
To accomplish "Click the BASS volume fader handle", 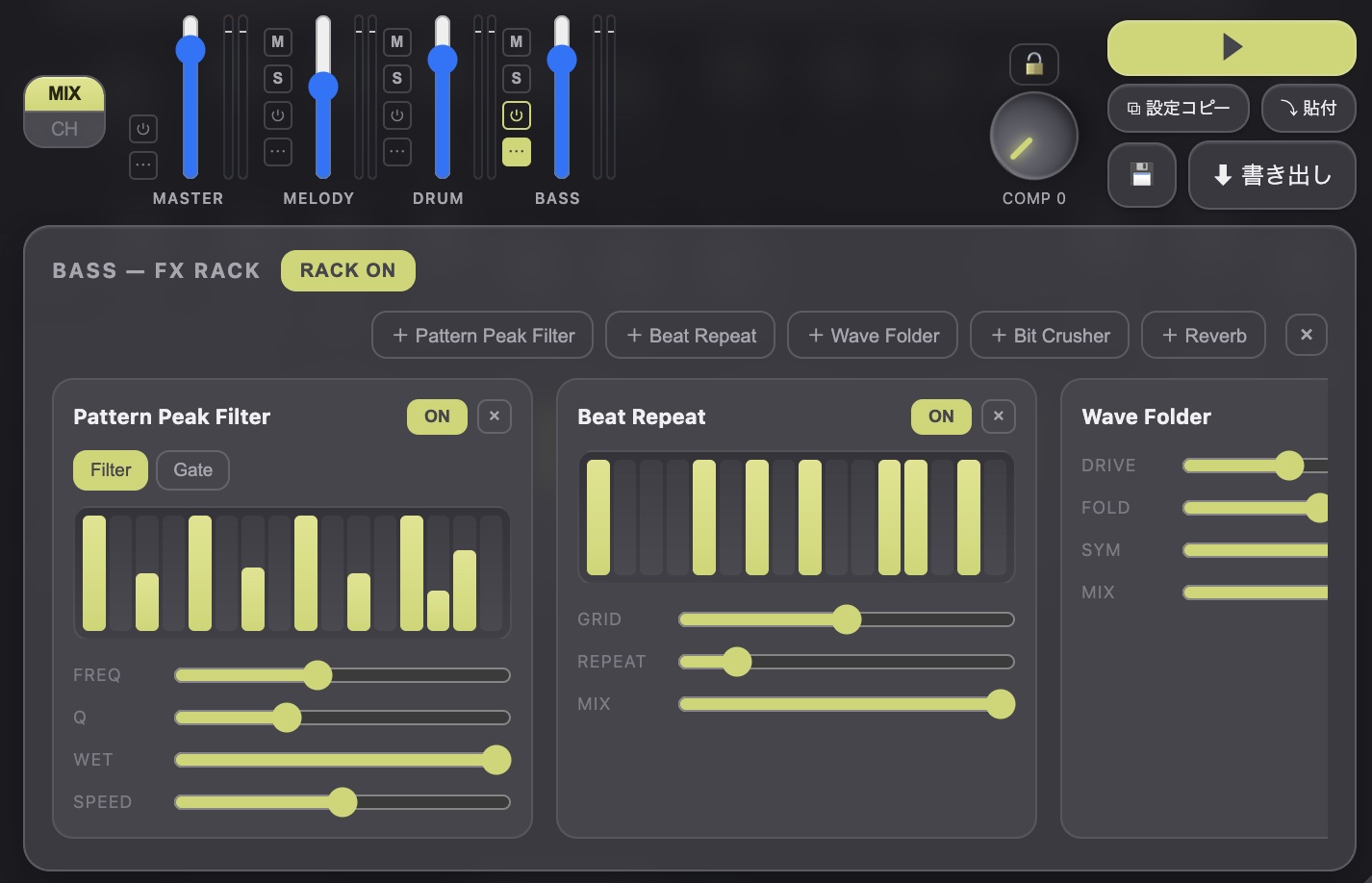I will (562, 60).
